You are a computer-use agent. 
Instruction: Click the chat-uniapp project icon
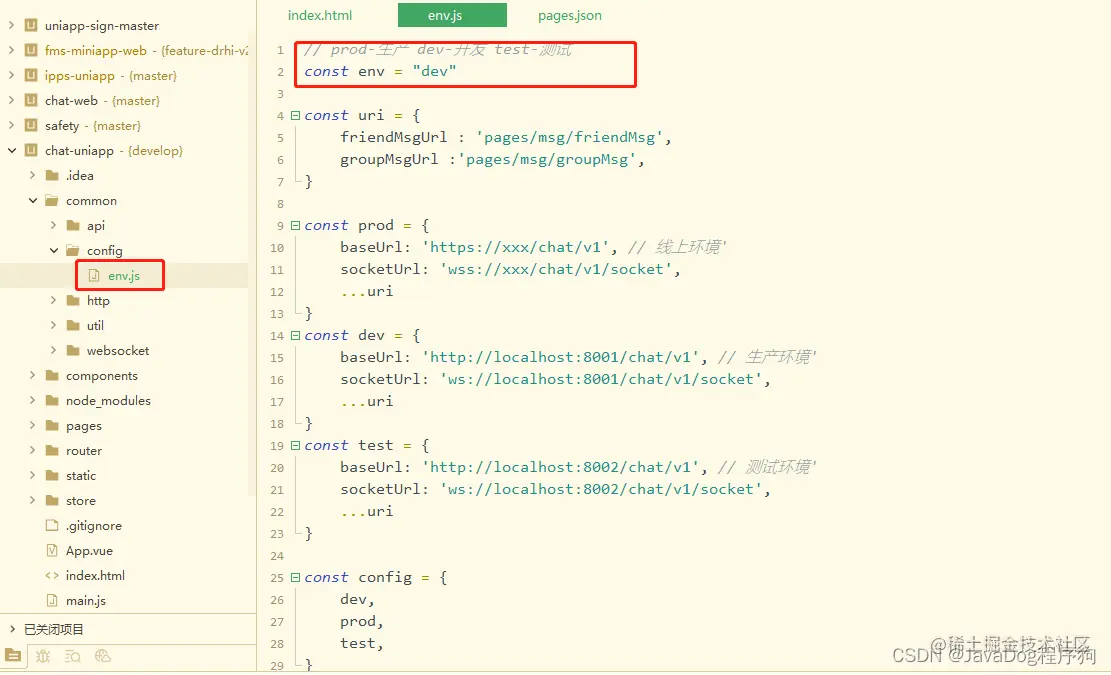click(30, 150)
